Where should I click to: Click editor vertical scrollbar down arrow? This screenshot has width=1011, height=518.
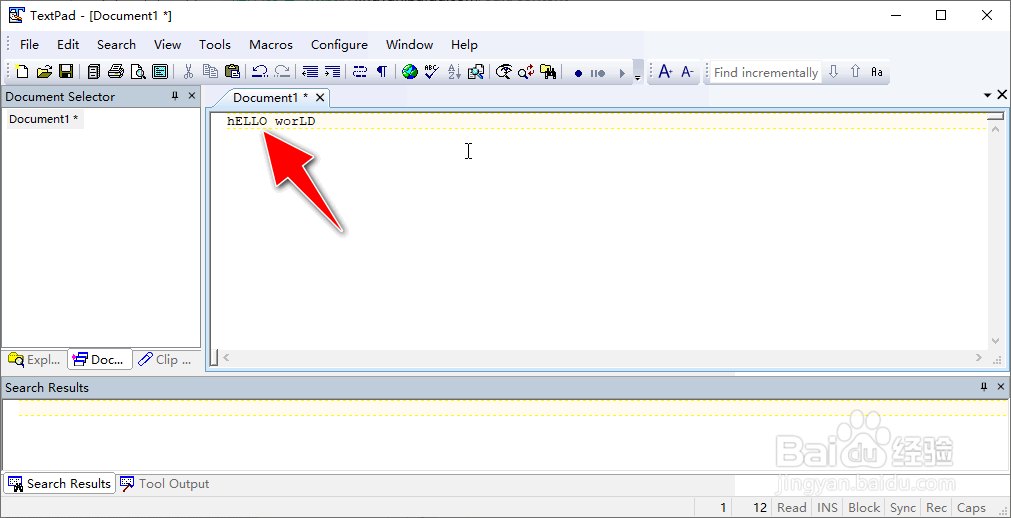click(996, 341)
